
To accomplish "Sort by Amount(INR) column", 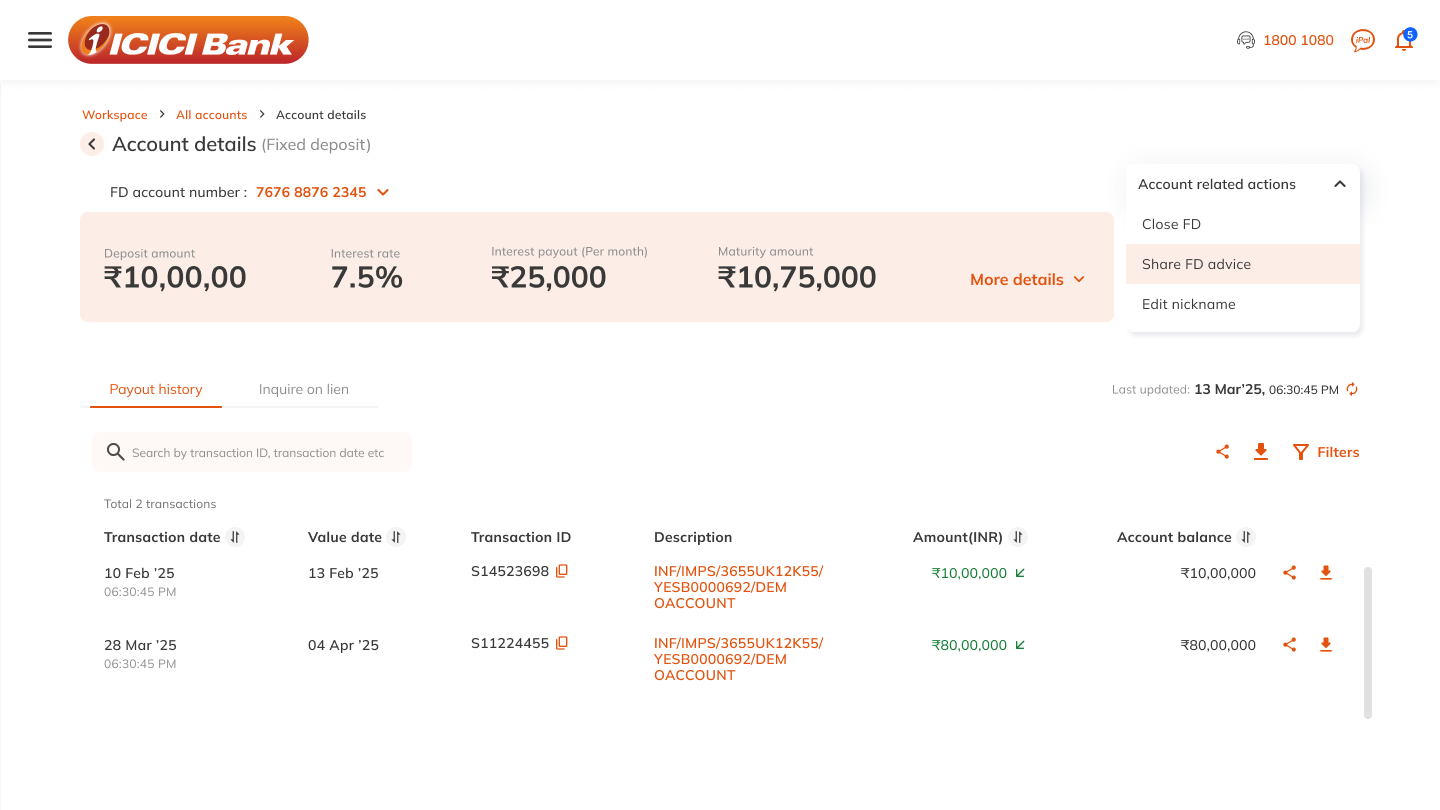I will (x=1018, y=537).
